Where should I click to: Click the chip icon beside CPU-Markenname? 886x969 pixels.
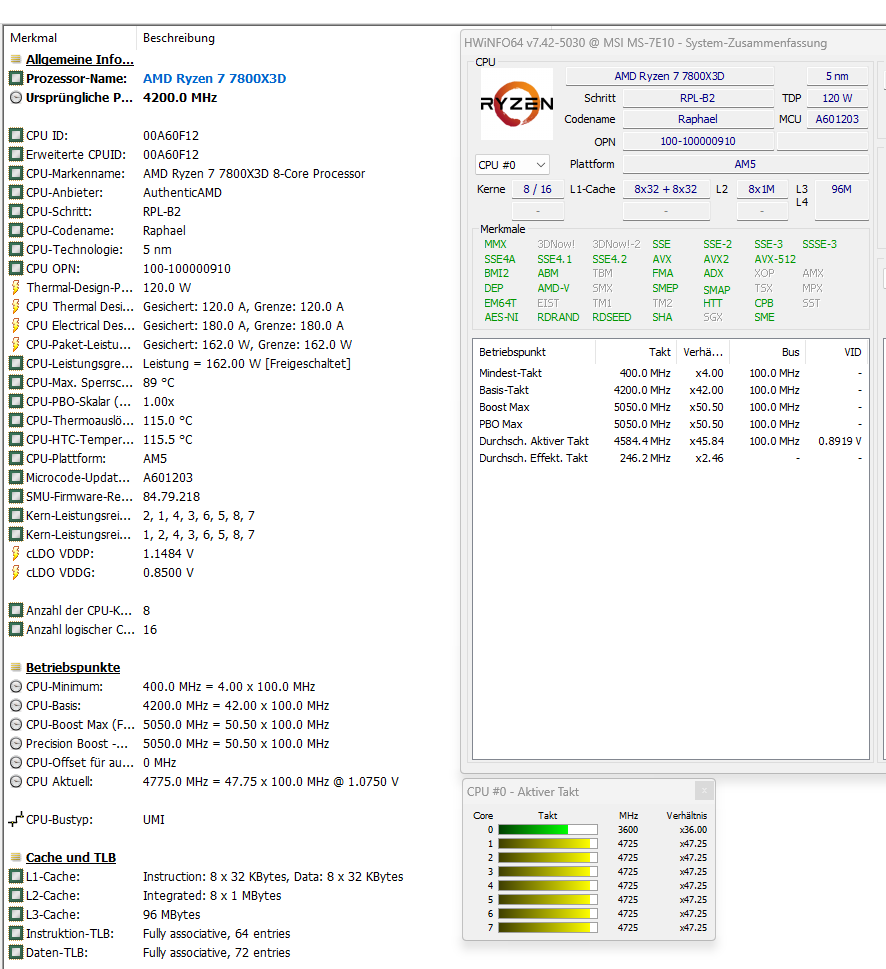[16, 174]
